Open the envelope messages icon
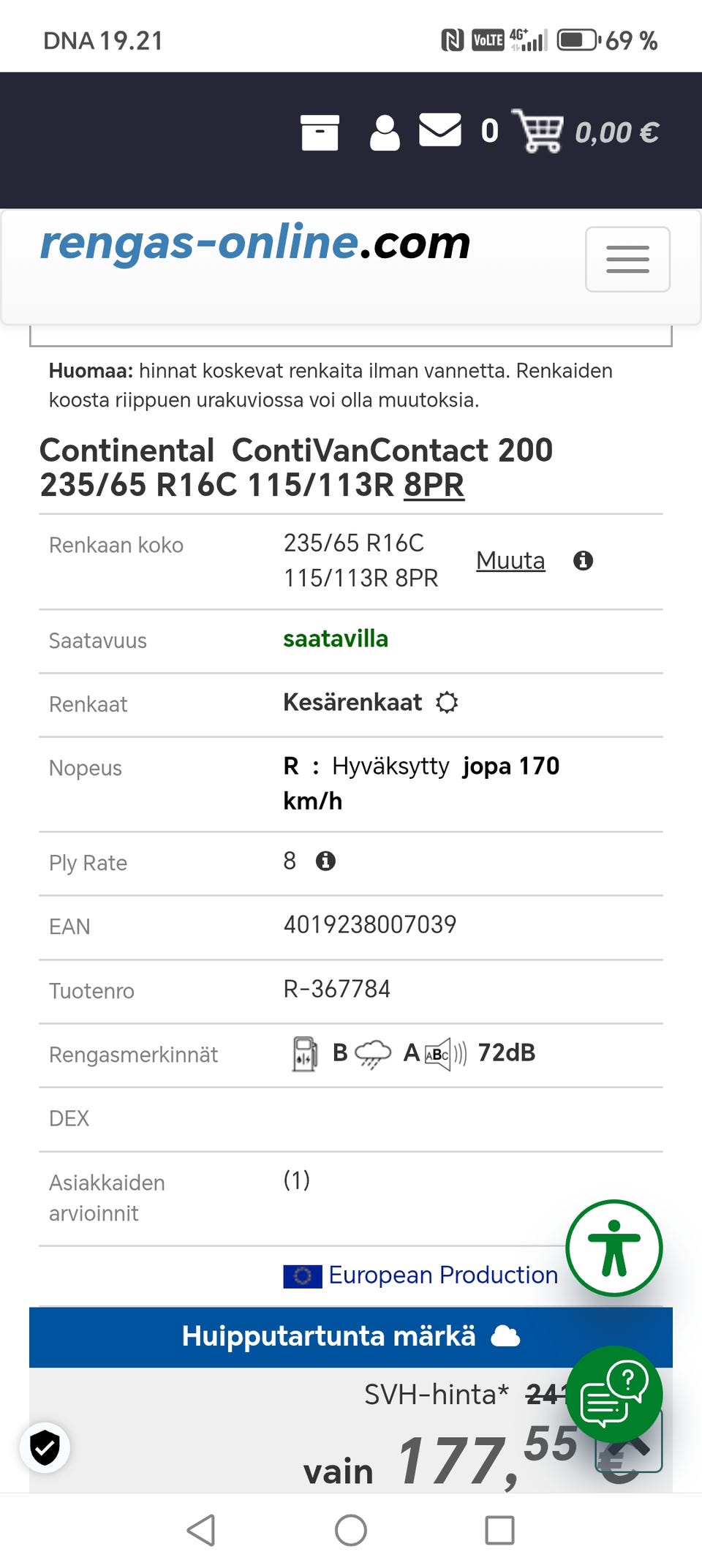 point(439,130)
